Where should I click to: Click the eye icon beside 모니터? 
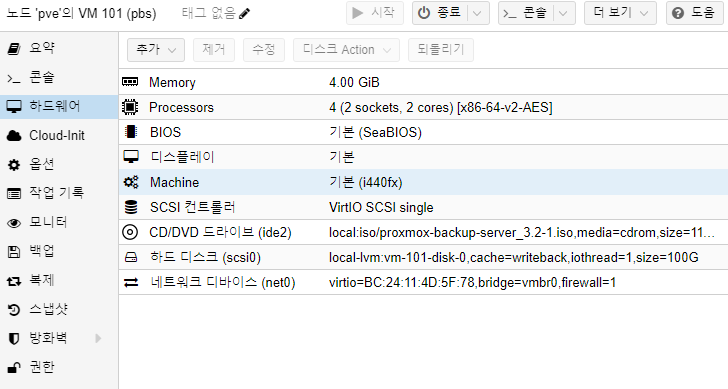click(14, 223)
